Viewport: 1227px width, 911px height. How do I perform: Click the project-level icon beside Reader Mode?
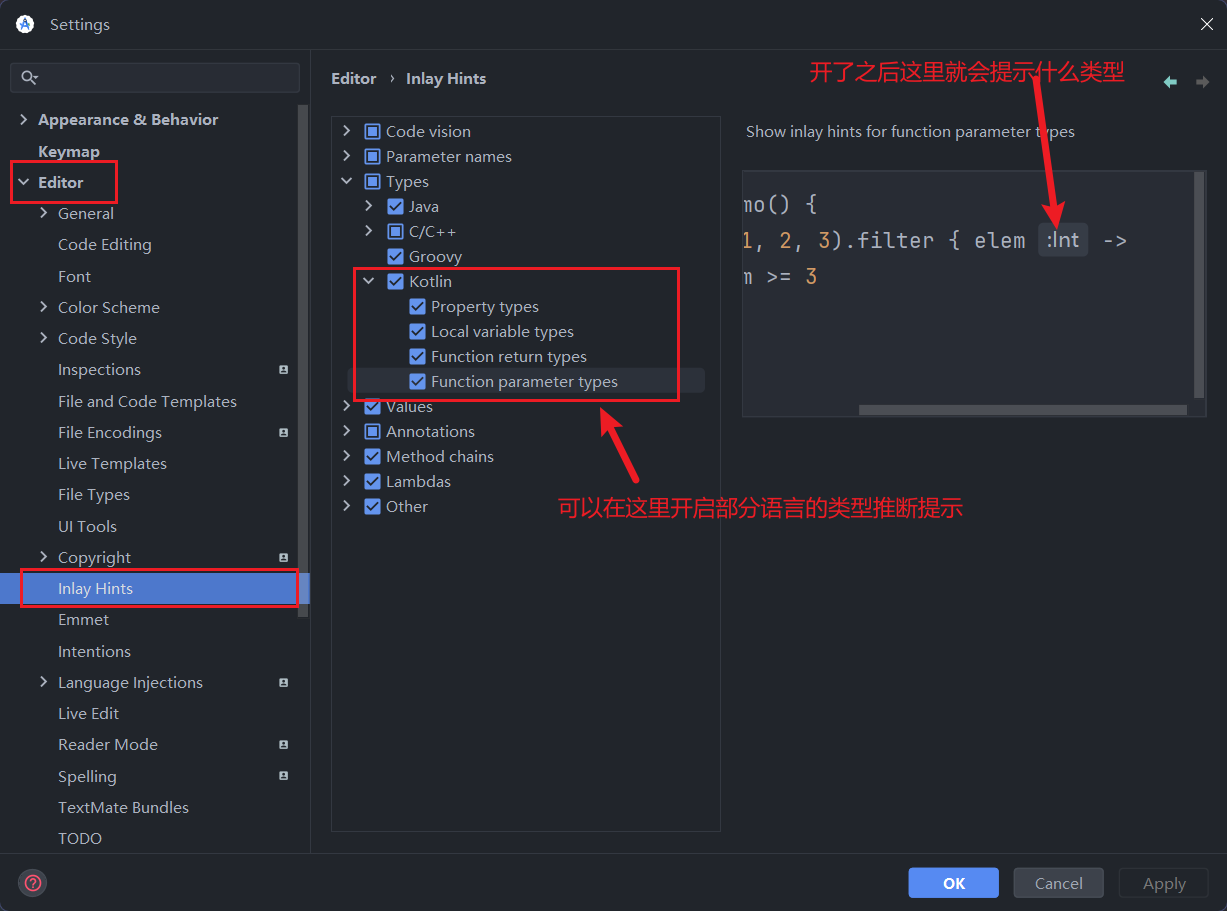pyautogui.click(x=284, y=745)
